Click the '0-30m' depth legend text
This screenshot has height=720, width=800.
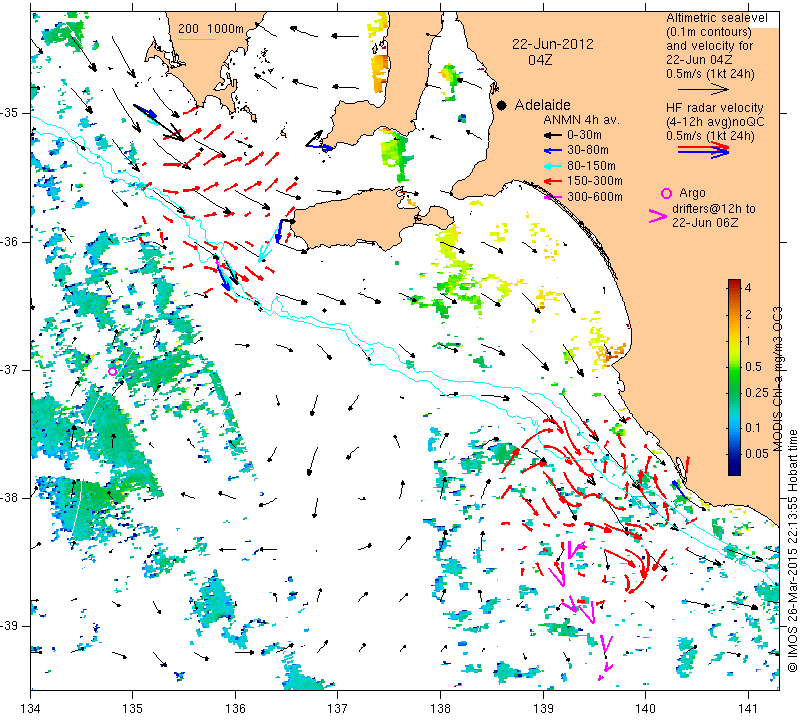[584, 135]
